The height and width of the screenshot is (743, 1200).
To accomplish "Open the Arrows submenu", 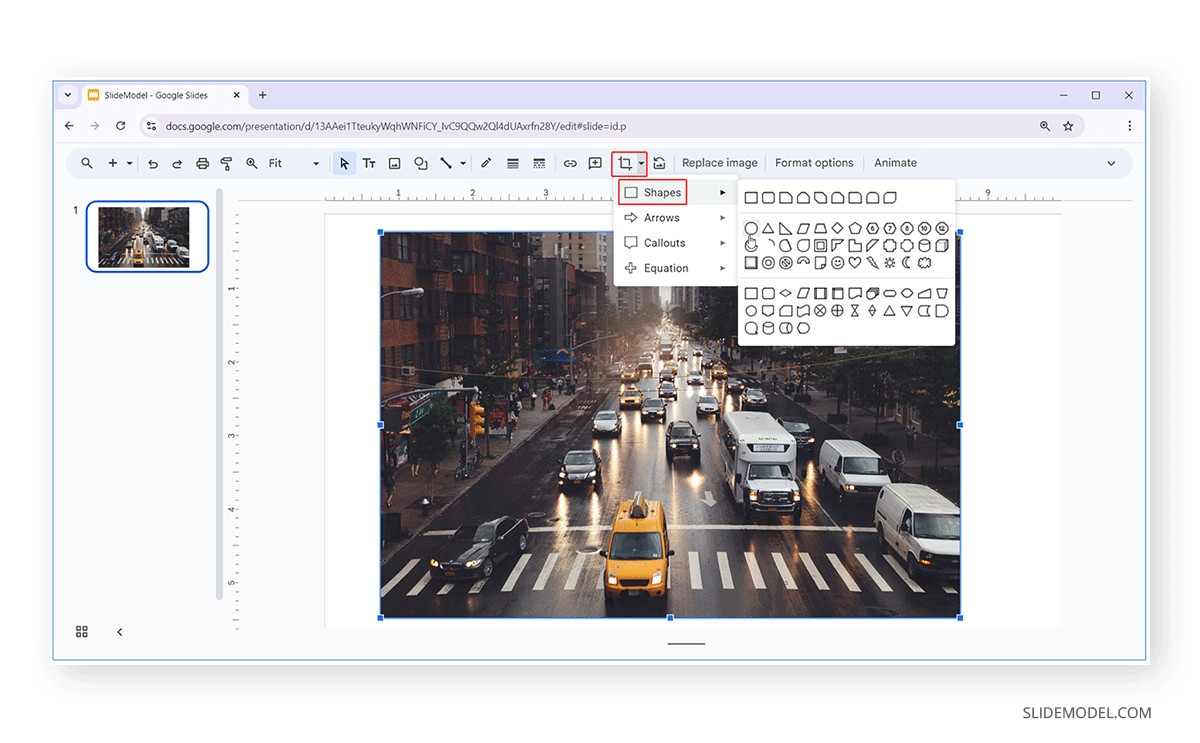I will (675, 218).
